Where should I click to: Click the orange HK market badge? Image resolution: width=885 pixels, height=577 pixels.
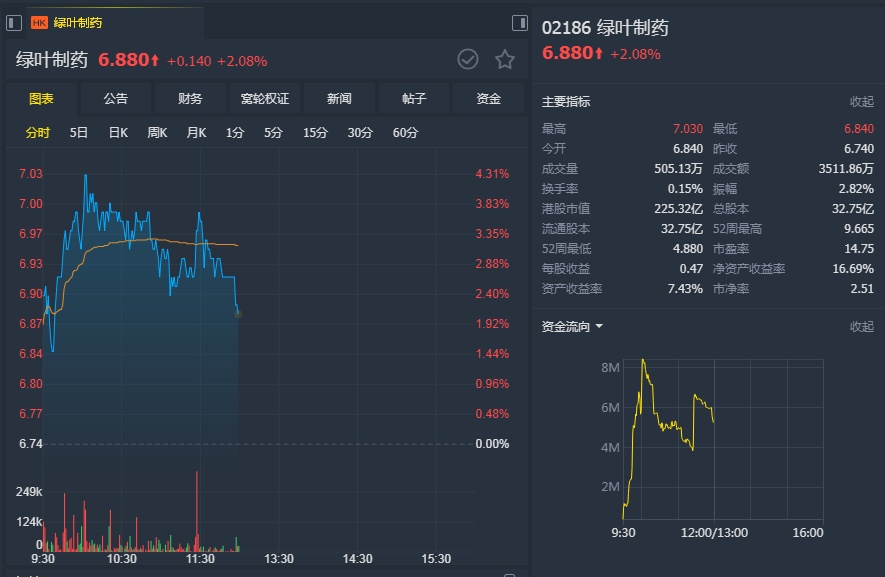39,23
